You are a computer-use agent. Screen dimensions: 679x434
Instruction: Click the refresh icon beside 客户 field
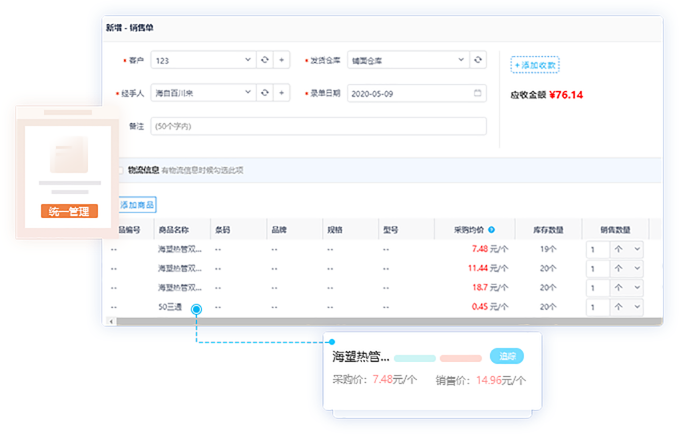[265, 60]
